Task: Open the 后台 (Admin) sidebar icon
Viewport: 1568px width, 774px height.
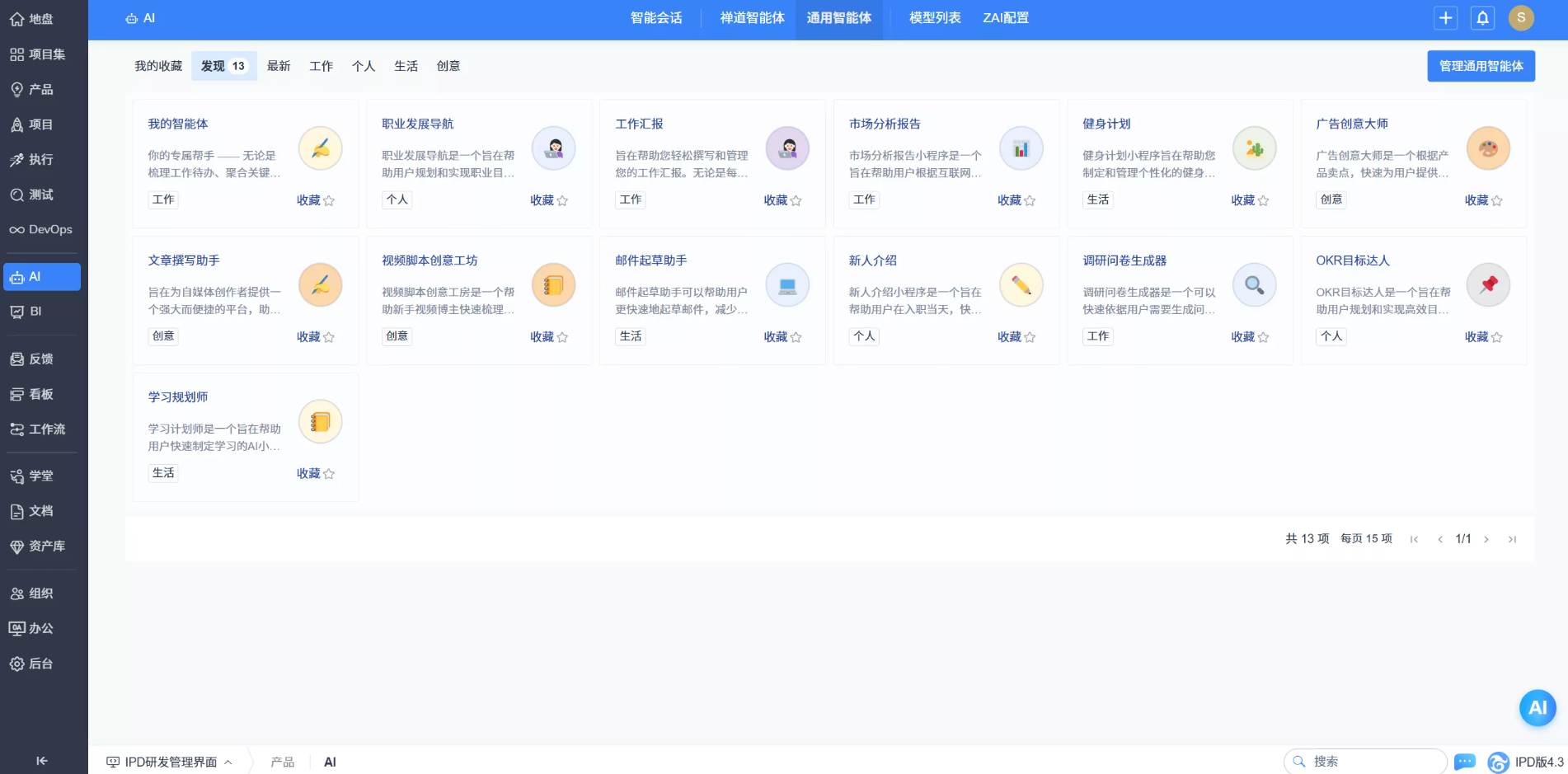Action: click(x=35, y=663)
